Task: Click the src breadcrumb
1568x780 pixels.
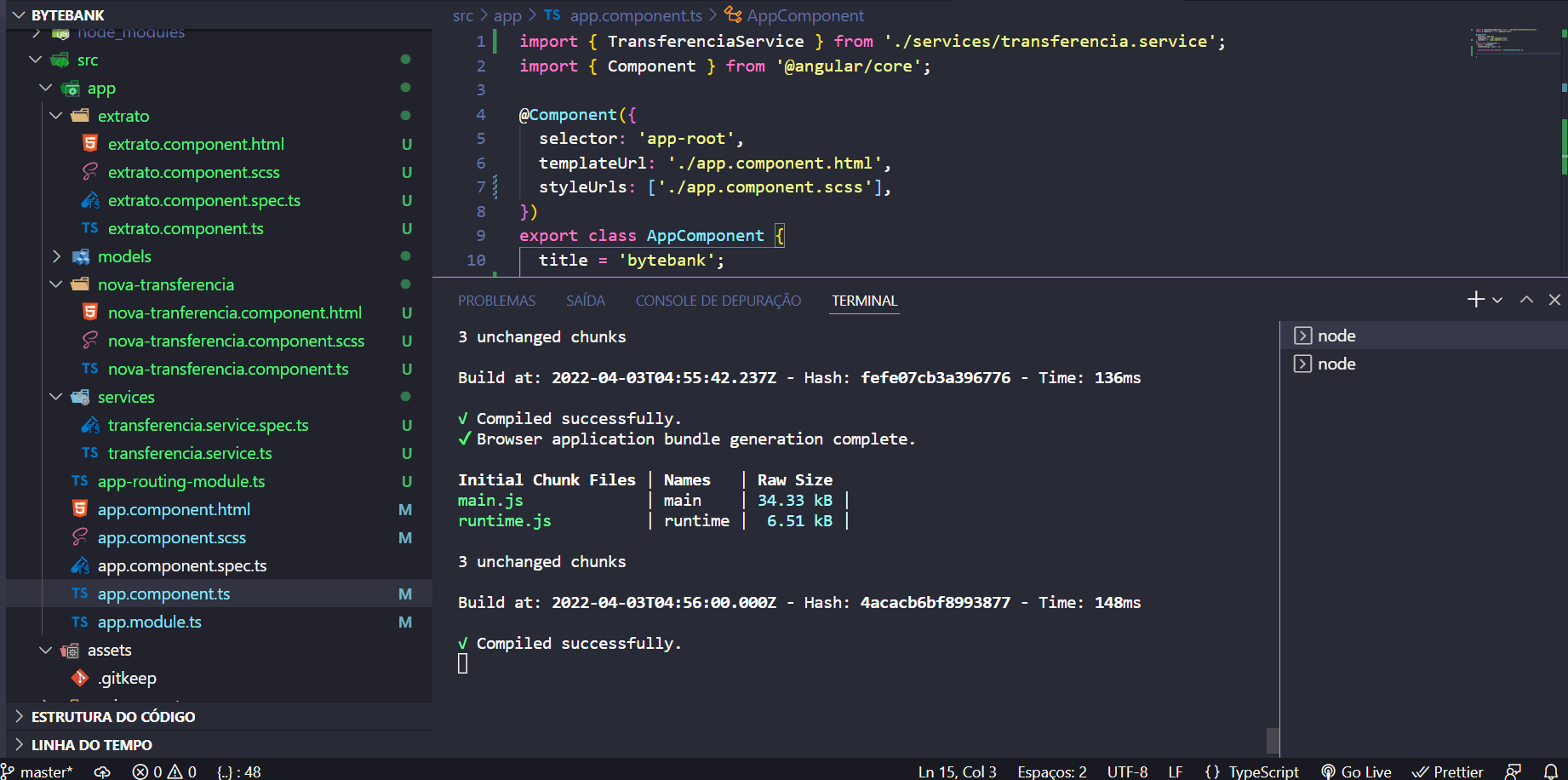Action: [462, 15]
